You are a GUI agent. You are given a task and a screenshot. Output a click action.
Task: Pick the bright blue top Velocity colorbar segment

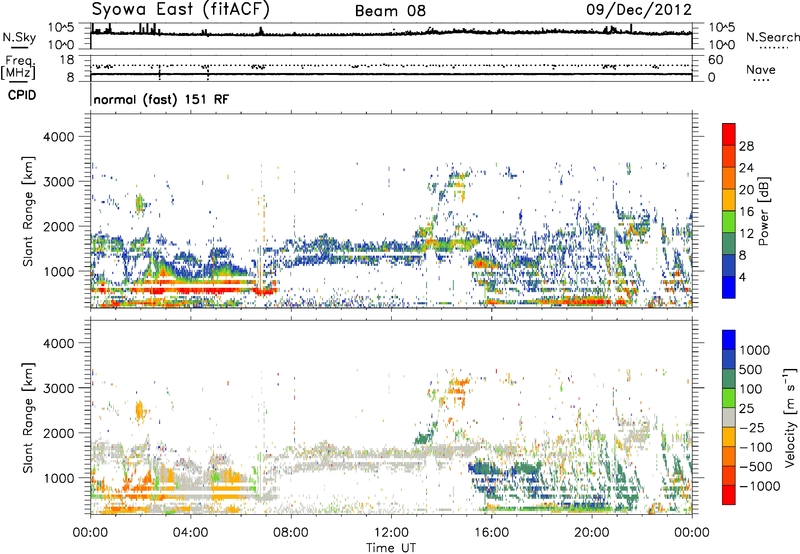point(729,340)
